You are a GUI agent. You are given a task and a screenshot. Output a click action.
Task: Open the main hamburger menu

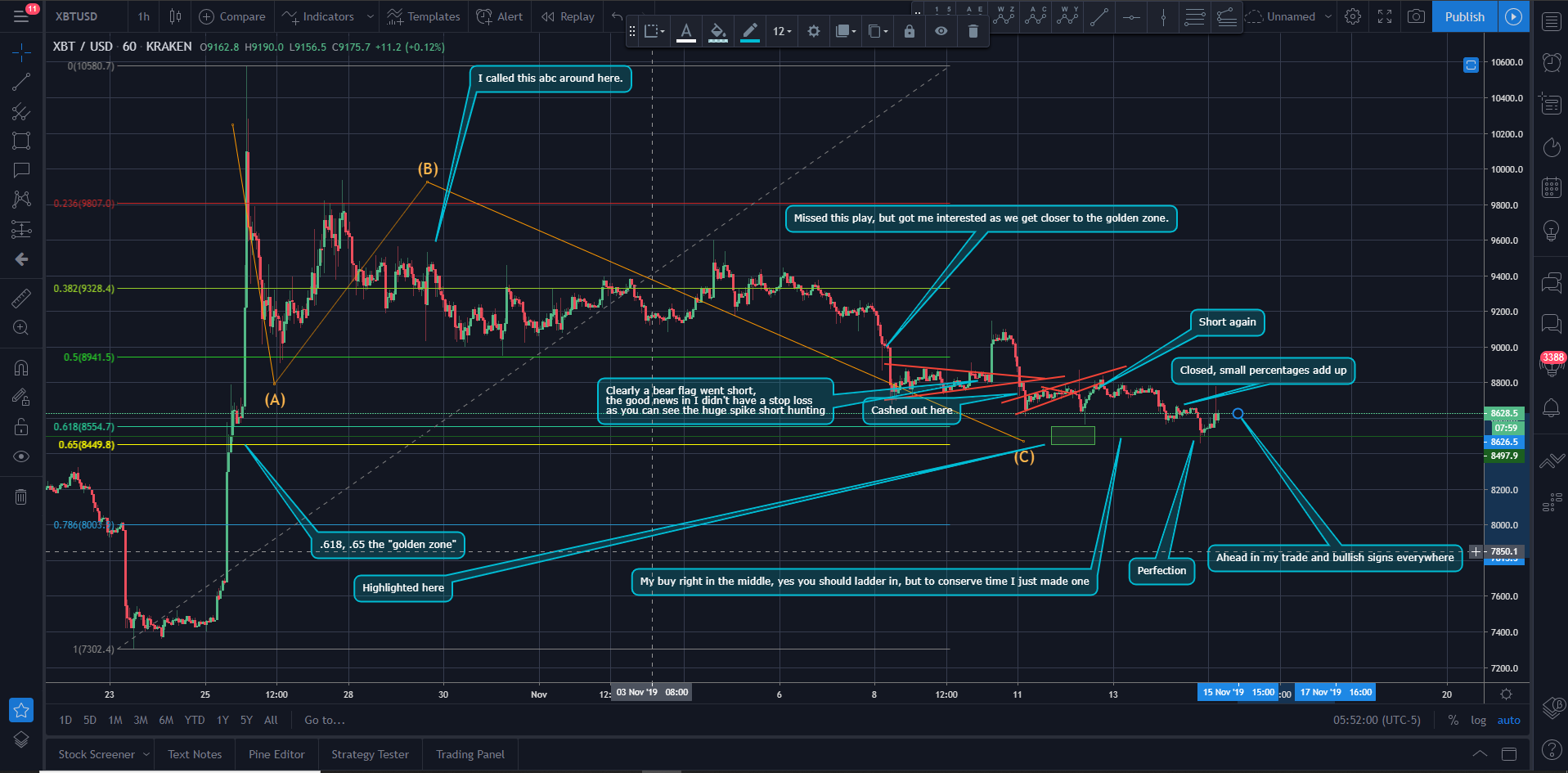(x=21, y=16)
